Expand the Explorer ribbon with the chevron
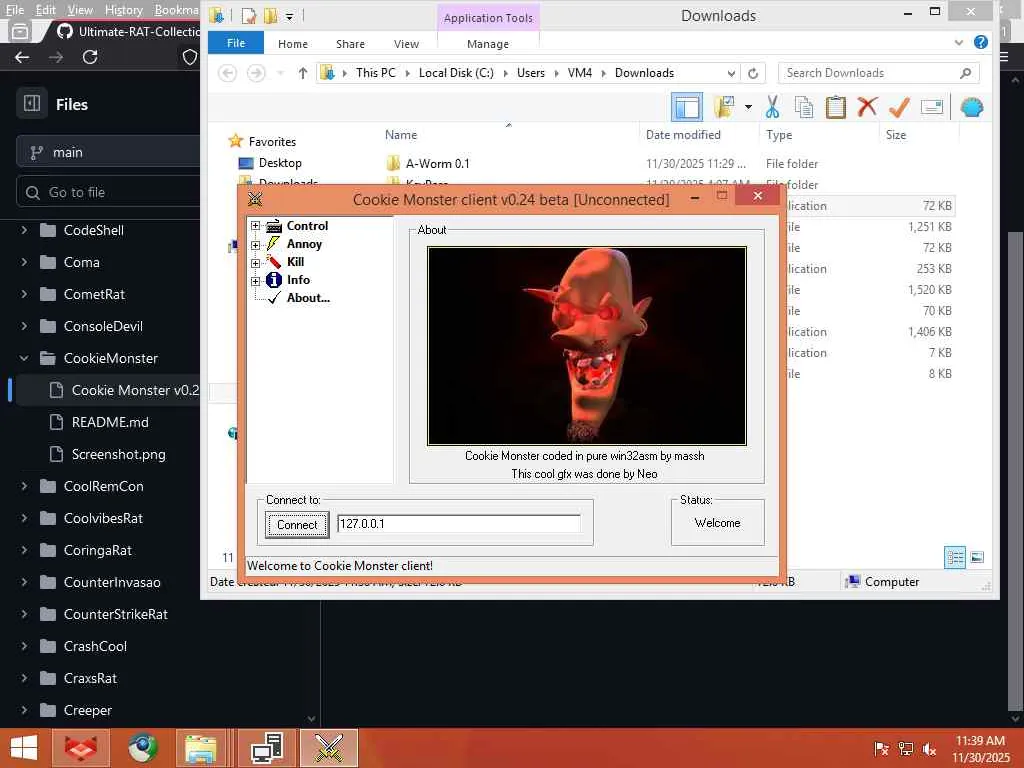This screenshot has height=768, width=1024. click(x=959, y=42)
